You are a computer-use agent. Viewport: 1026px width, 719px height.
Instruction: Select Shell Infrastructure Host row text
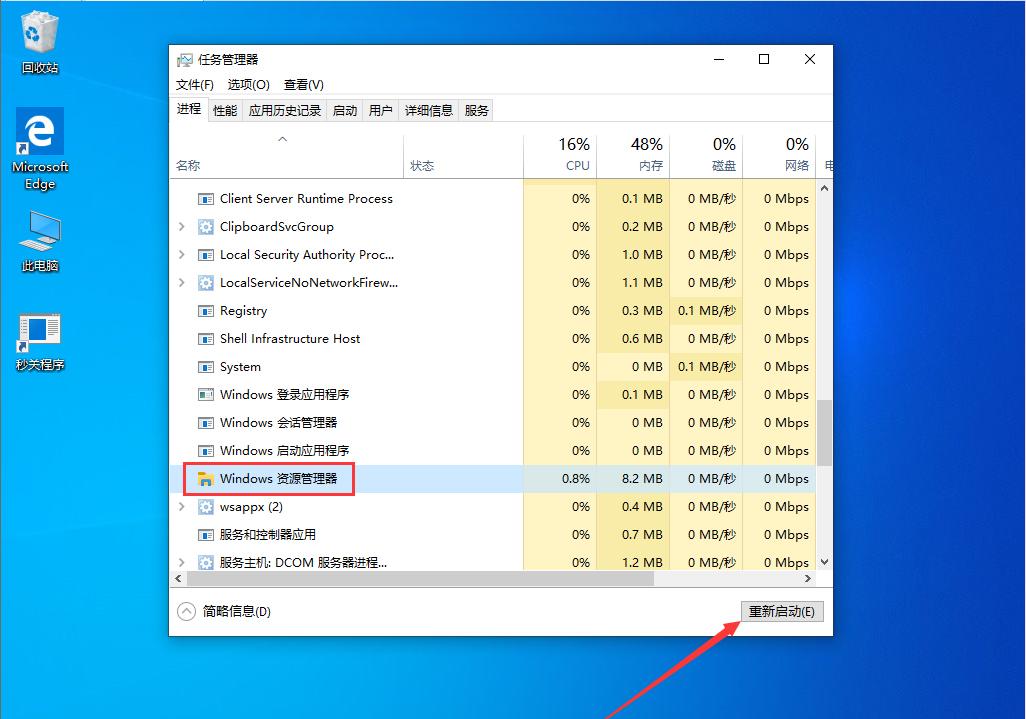pos(290,339)
